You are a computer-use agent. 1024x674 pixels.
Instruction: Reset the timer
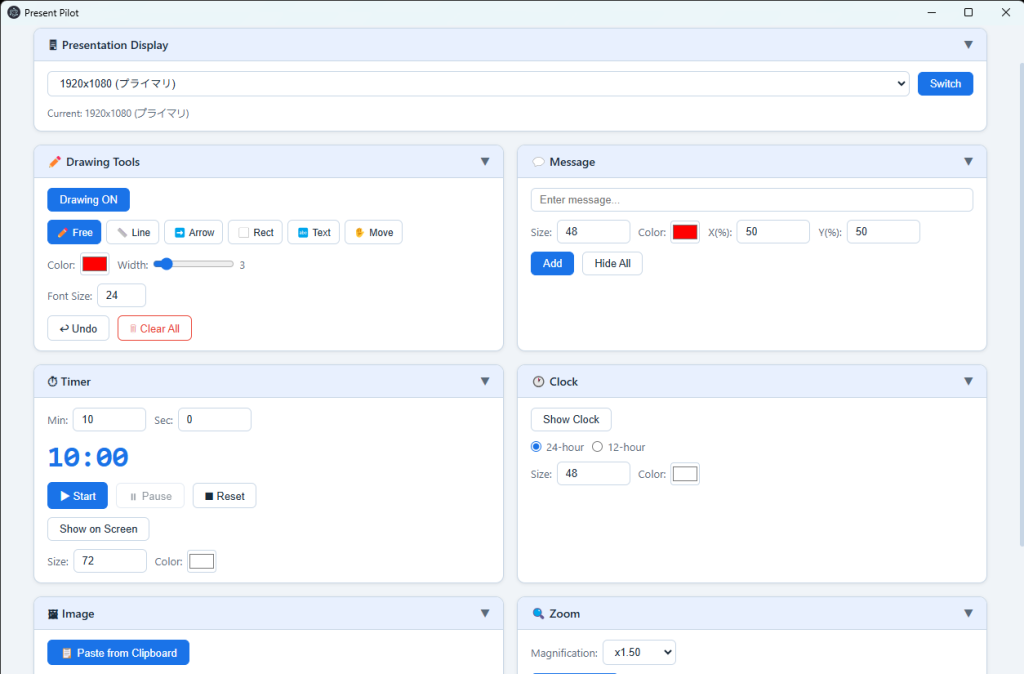224,496
